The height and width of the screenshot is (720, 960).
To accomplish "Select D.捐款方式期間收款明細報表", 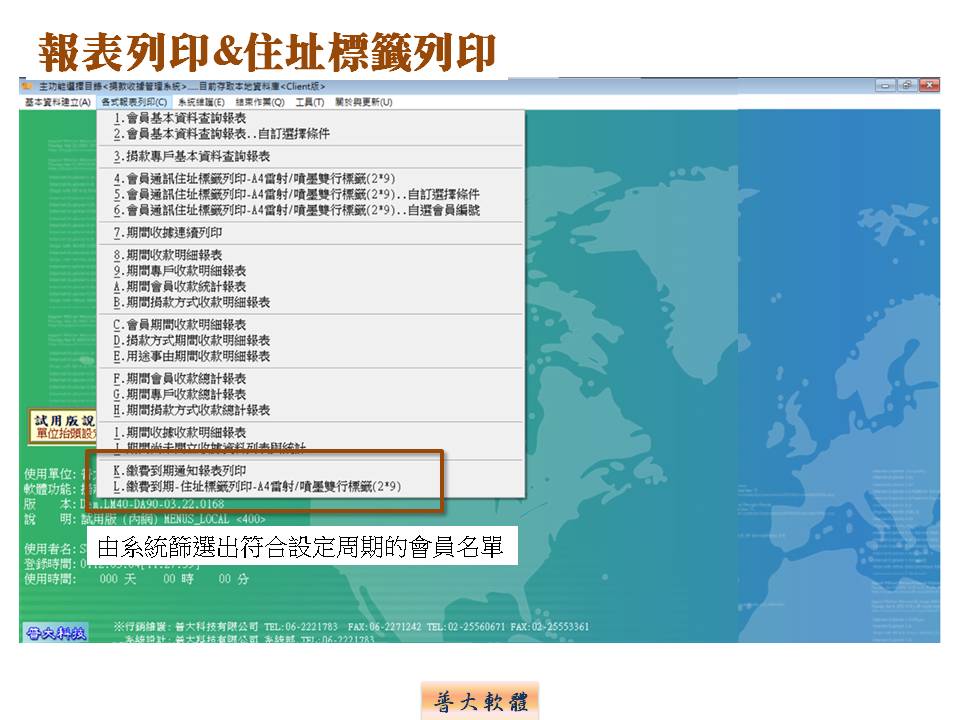I will point(310,340).
